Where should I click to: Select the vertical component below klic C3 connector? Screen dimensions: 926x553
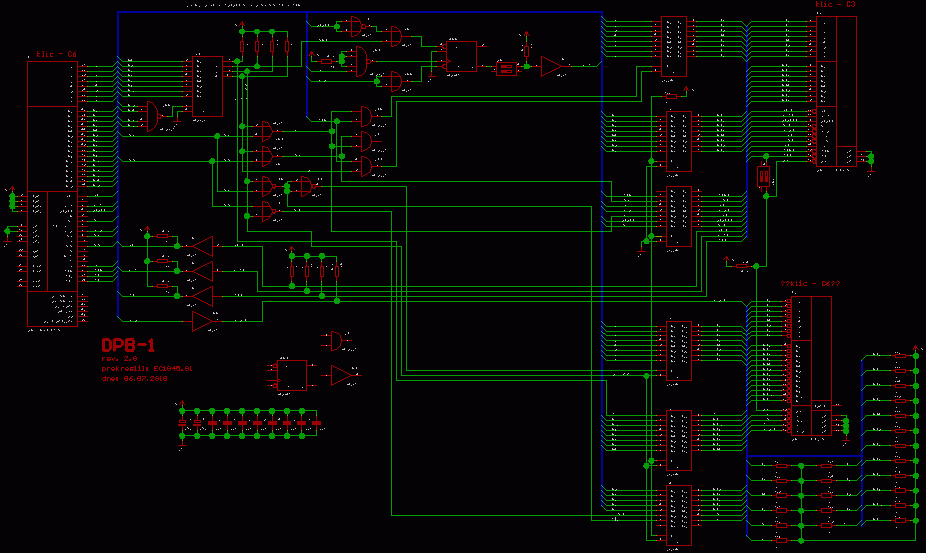pos(764,177)
